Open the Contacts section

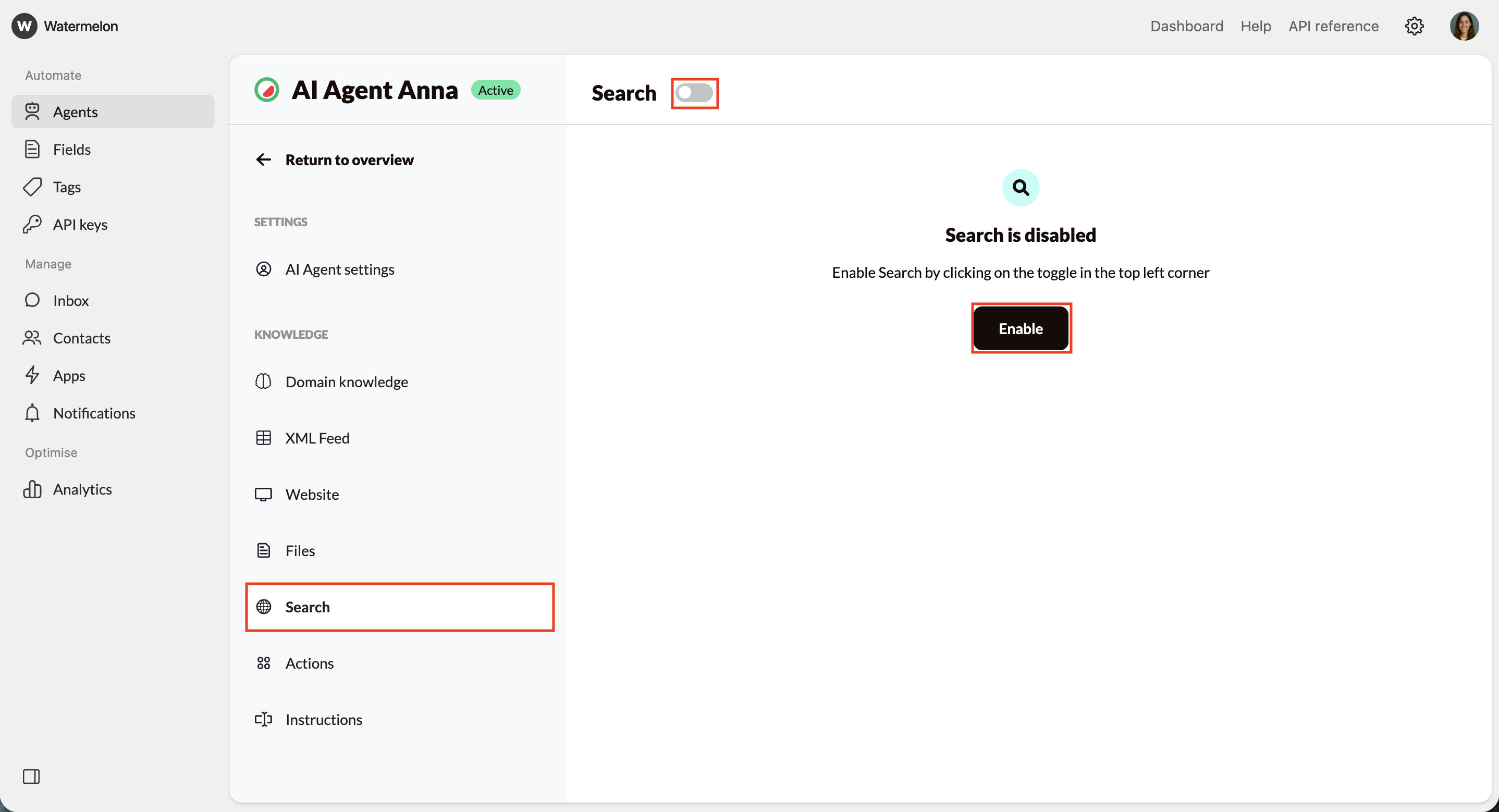pos(82,338)
